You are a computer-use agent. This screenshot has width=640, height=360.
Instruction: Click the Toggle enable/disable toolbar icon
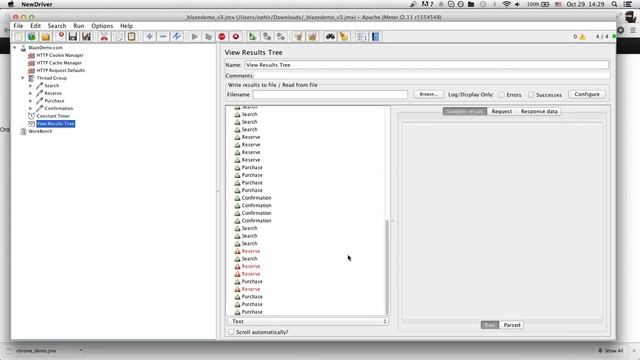pos(177,37)
